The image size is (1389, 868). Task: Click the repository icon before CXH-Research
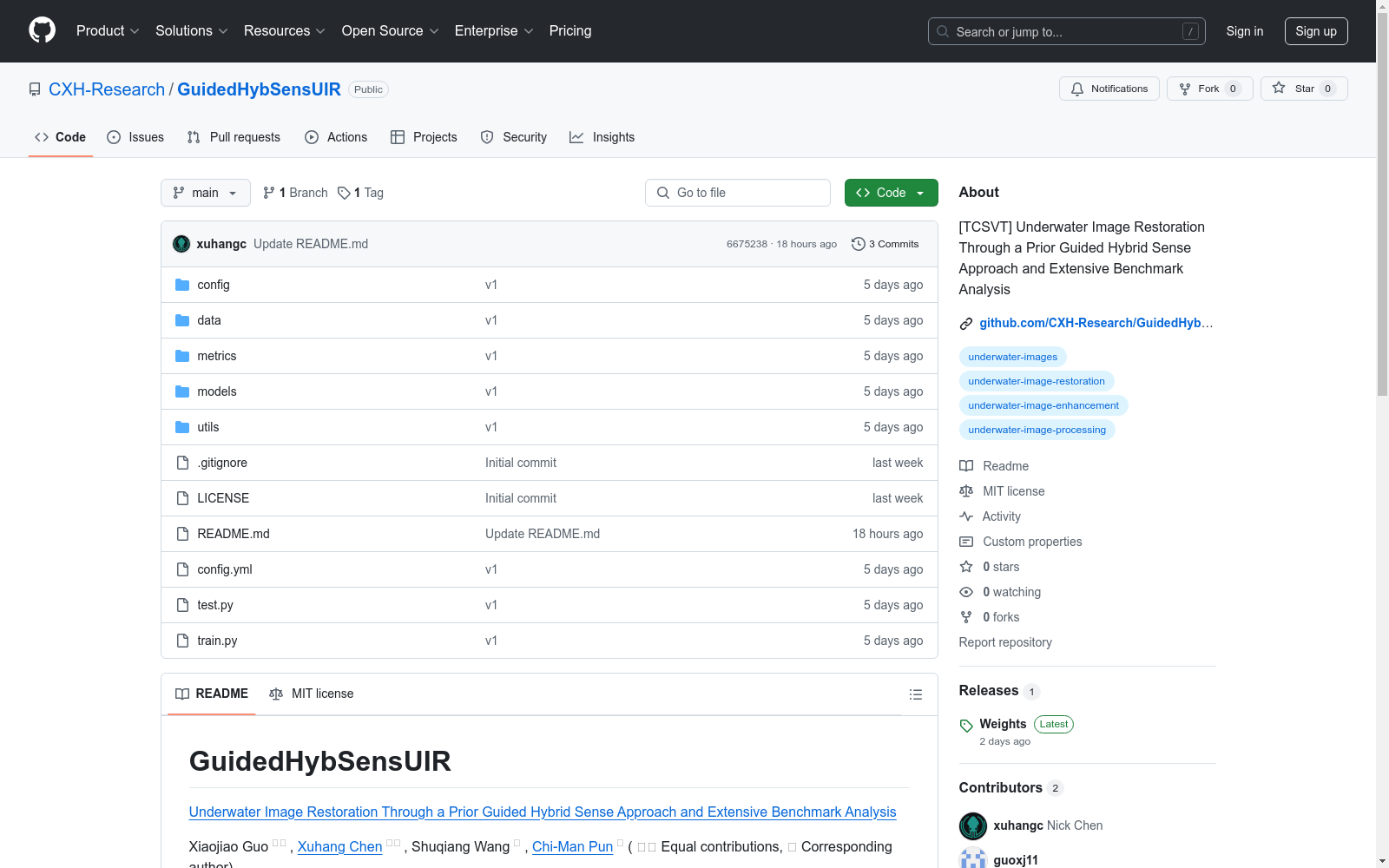tap(35, 89)
